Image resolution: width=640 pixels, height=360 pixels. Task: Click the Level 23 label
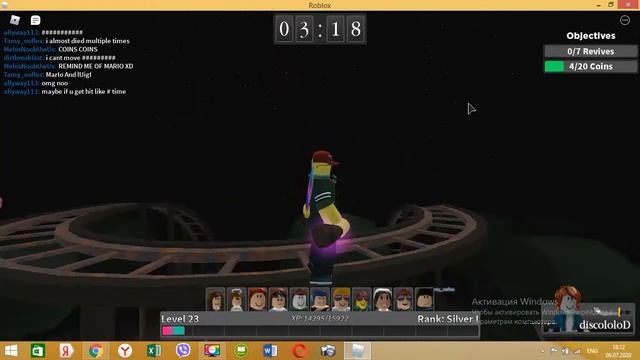click(x=180, y=319)
